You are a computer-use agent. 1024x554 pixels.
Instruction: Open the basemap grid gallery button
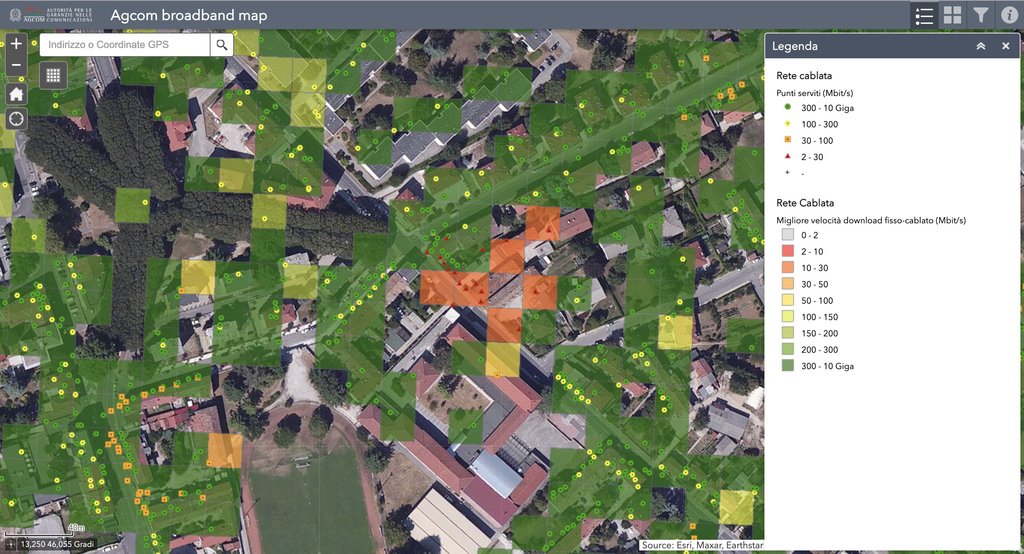54,74
